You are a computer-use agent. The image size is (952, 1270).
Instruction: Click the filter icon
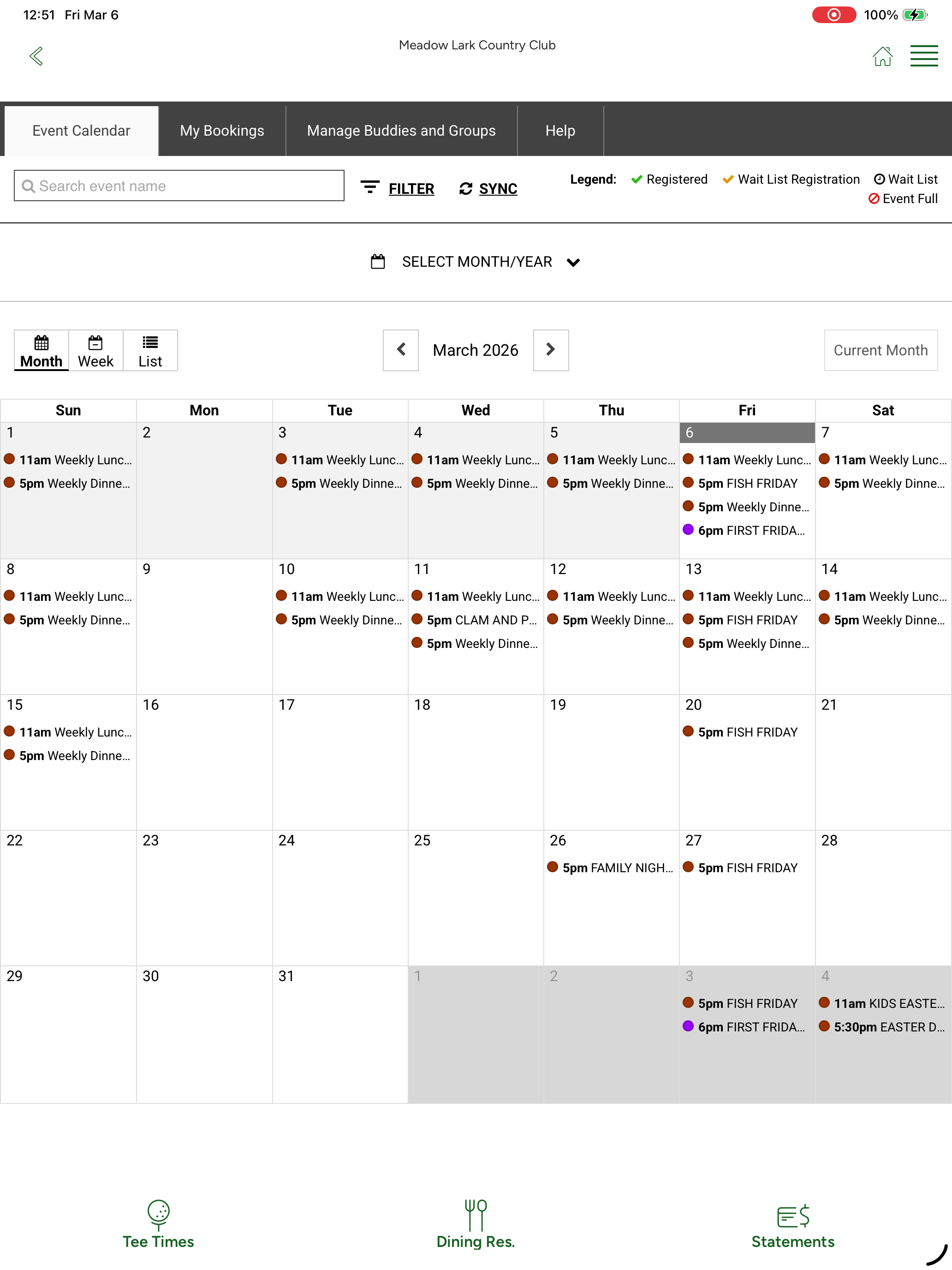[x=370, y=187]
